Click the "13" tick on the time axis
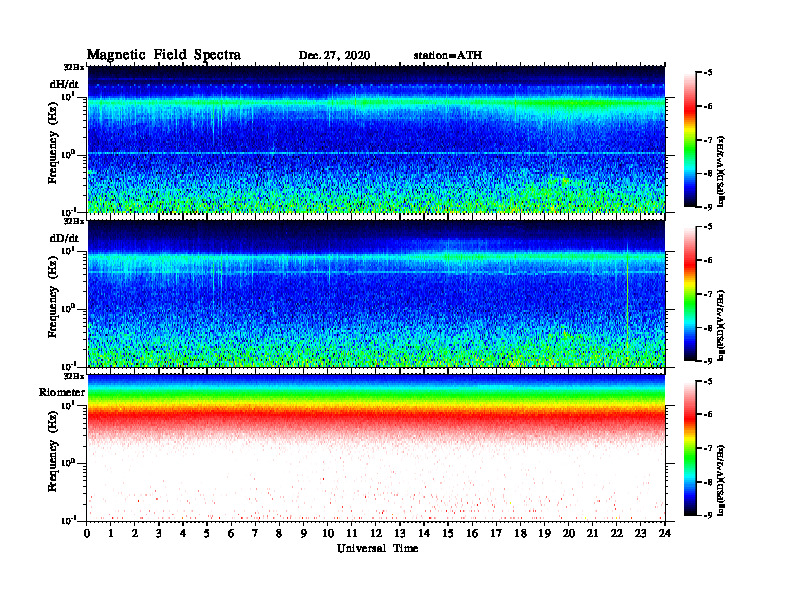 (x=400, y=534)
